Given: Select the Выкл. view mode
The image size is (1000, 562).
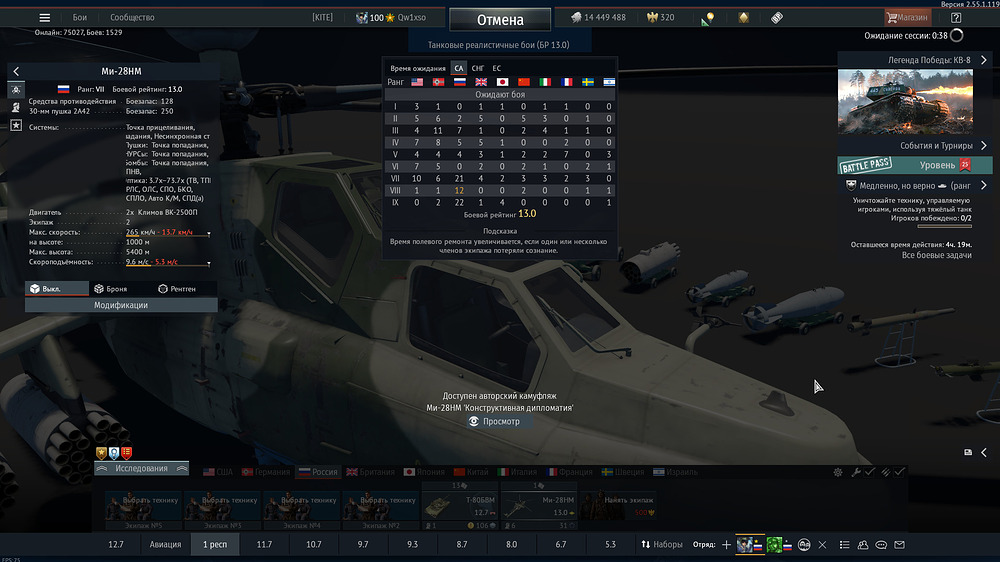Looking at the screenshot, I should [57, 289].
